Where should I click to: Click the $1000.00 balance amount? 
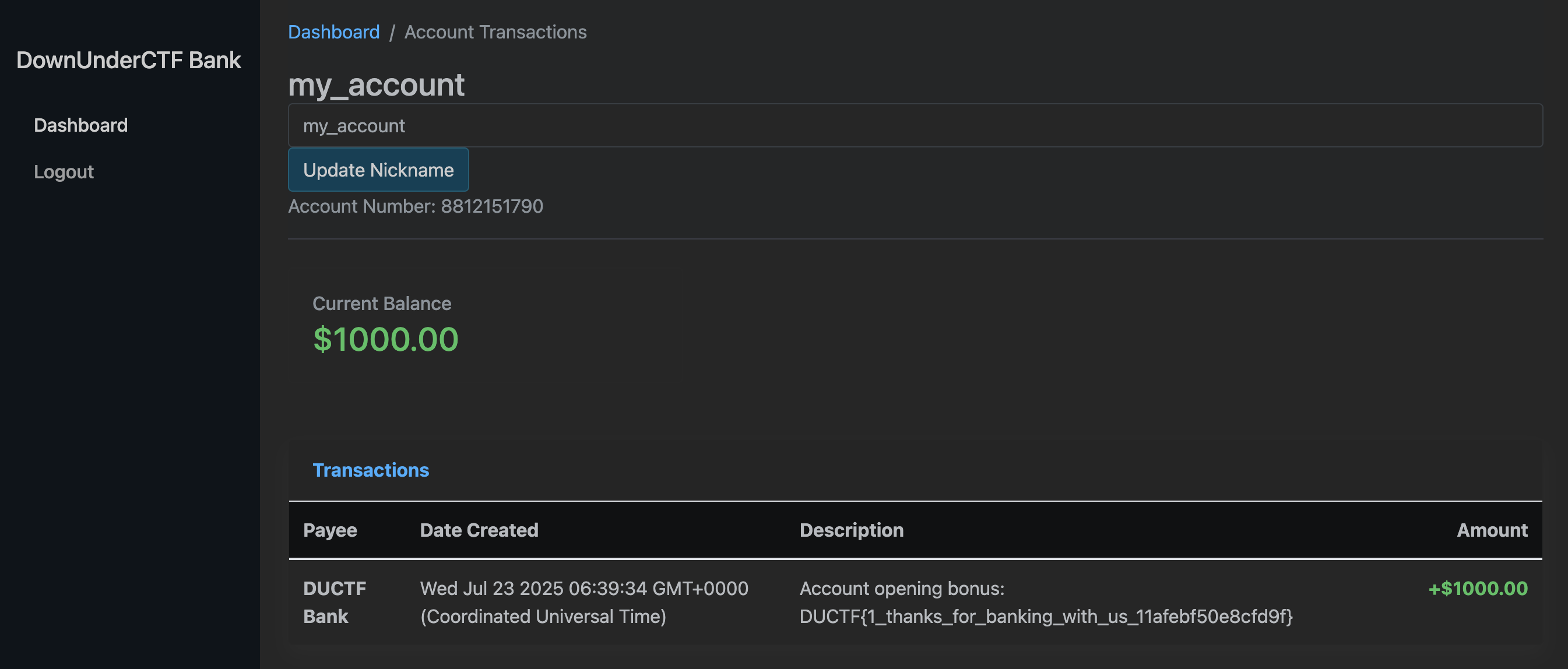(x=385, y=339)
